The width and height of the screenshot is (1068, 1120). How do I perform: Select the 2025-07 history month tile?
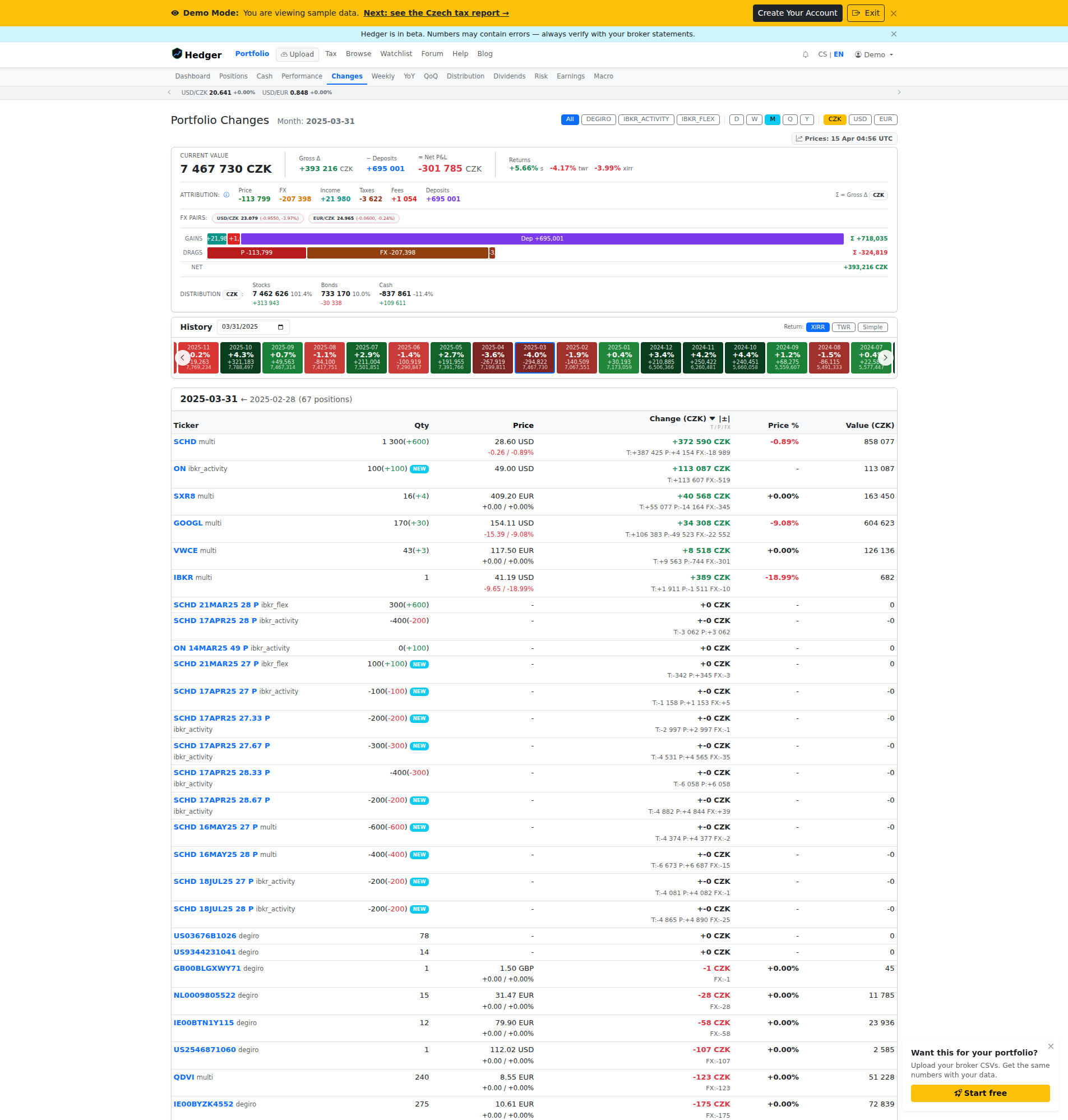click(367, 358)
